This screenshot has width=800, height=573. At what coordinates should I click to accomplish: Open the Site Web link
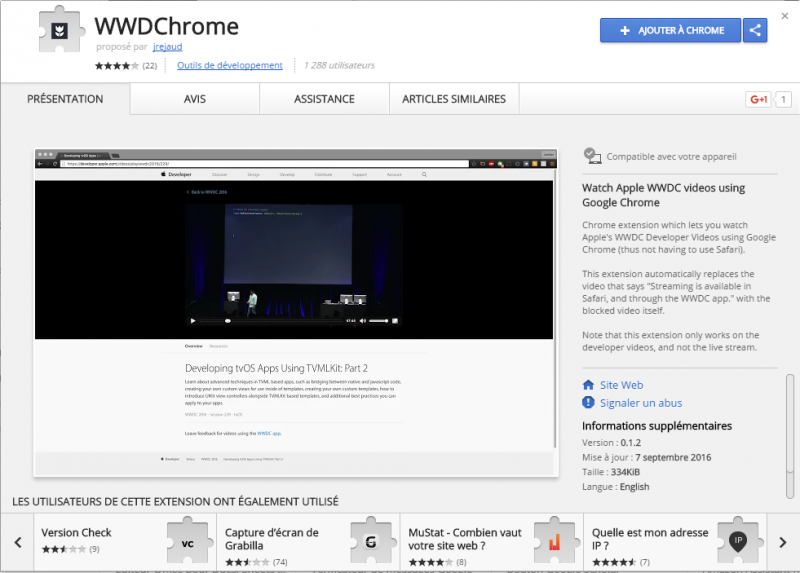[x=621, y=385]
